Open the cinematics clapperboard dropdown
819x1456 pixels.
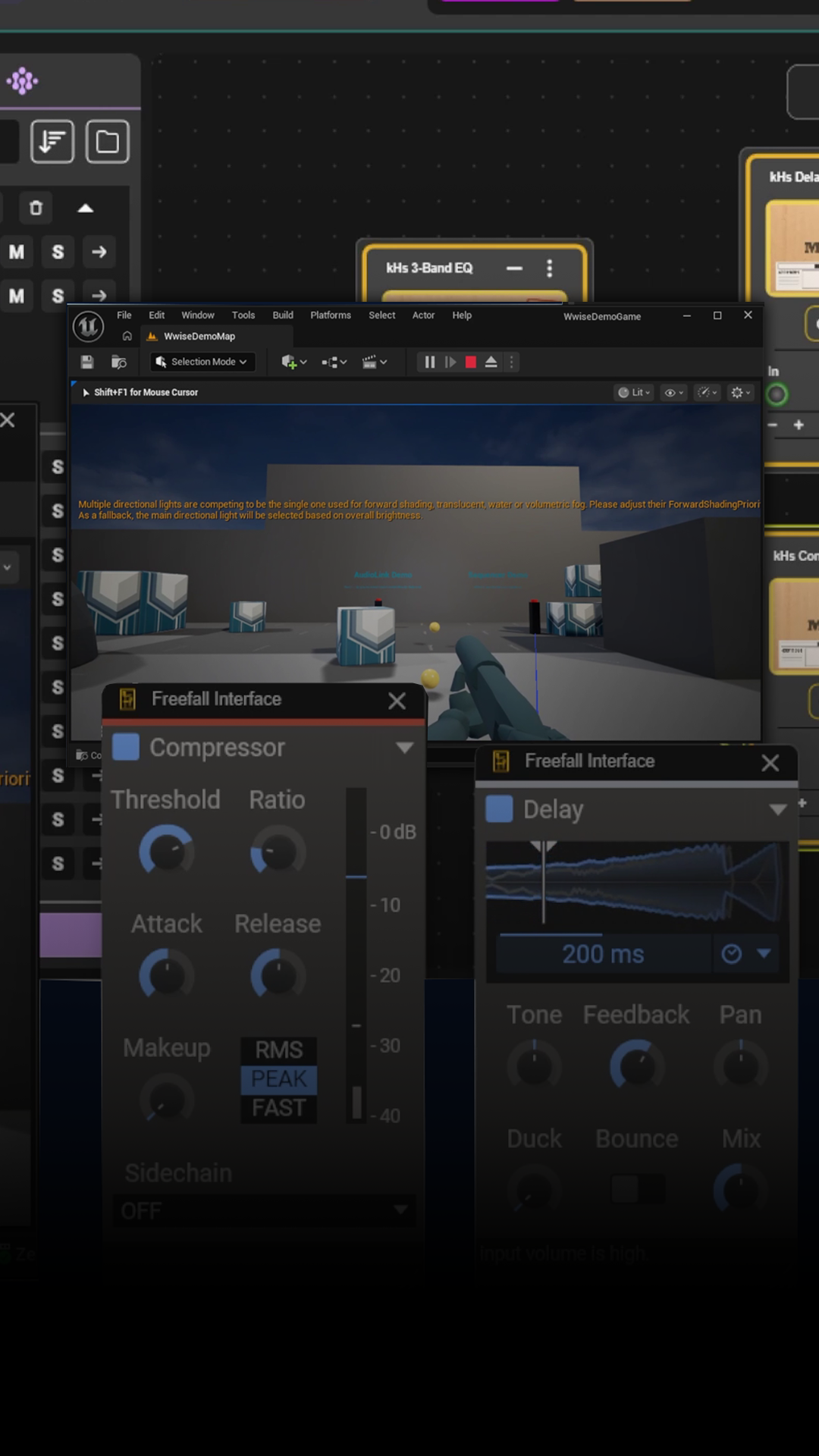[x=375, y=362]
